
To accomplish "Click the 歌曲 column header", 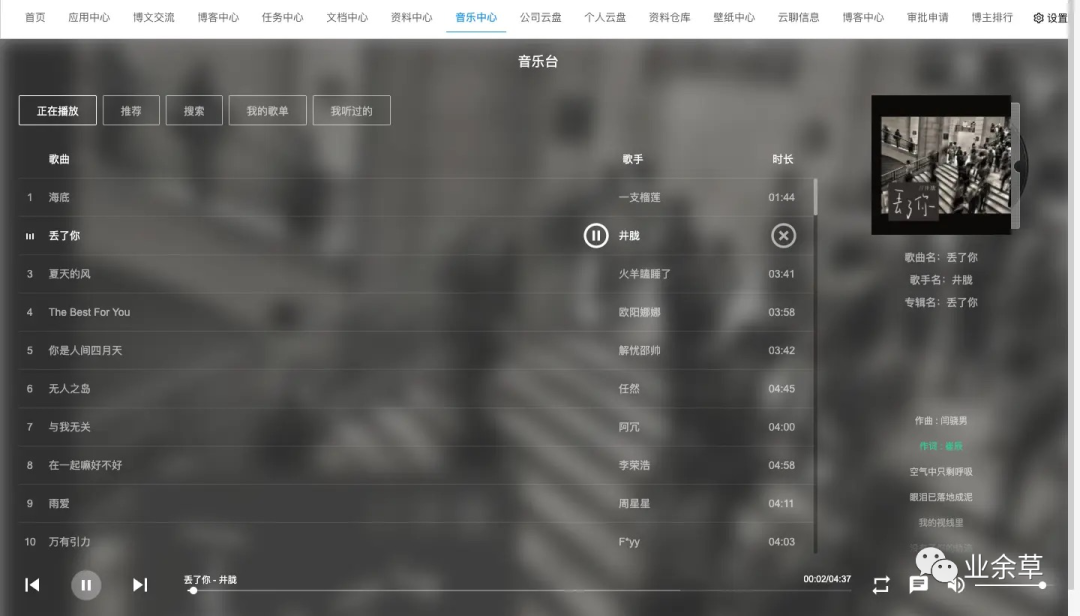I will tap(59, 159).
